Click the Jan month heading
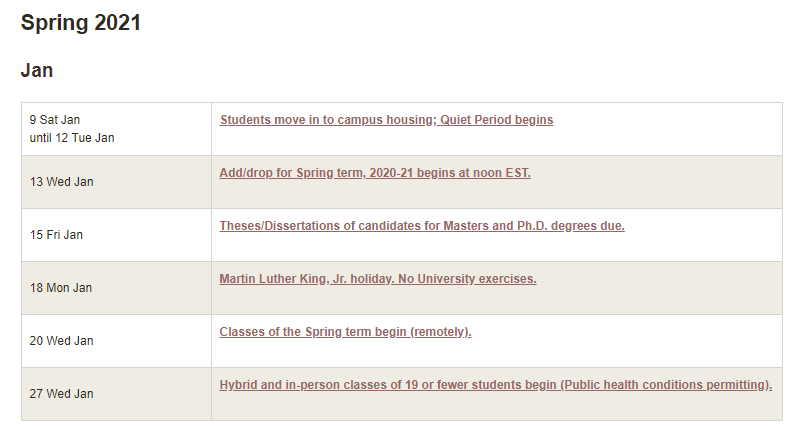The width and height of the screenshot is (800, 430). click(x=37, y=70)
